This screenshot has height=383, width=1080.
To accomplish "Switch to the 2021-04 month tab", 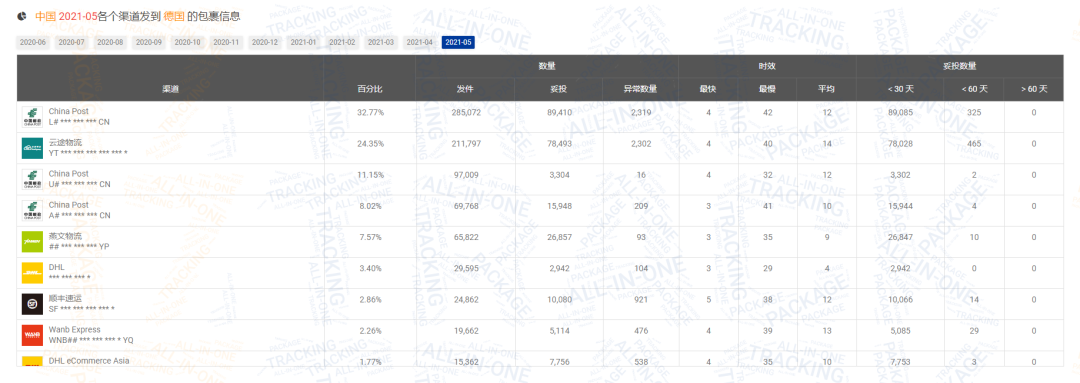I will pyautogui.click(x=419, y=43).
